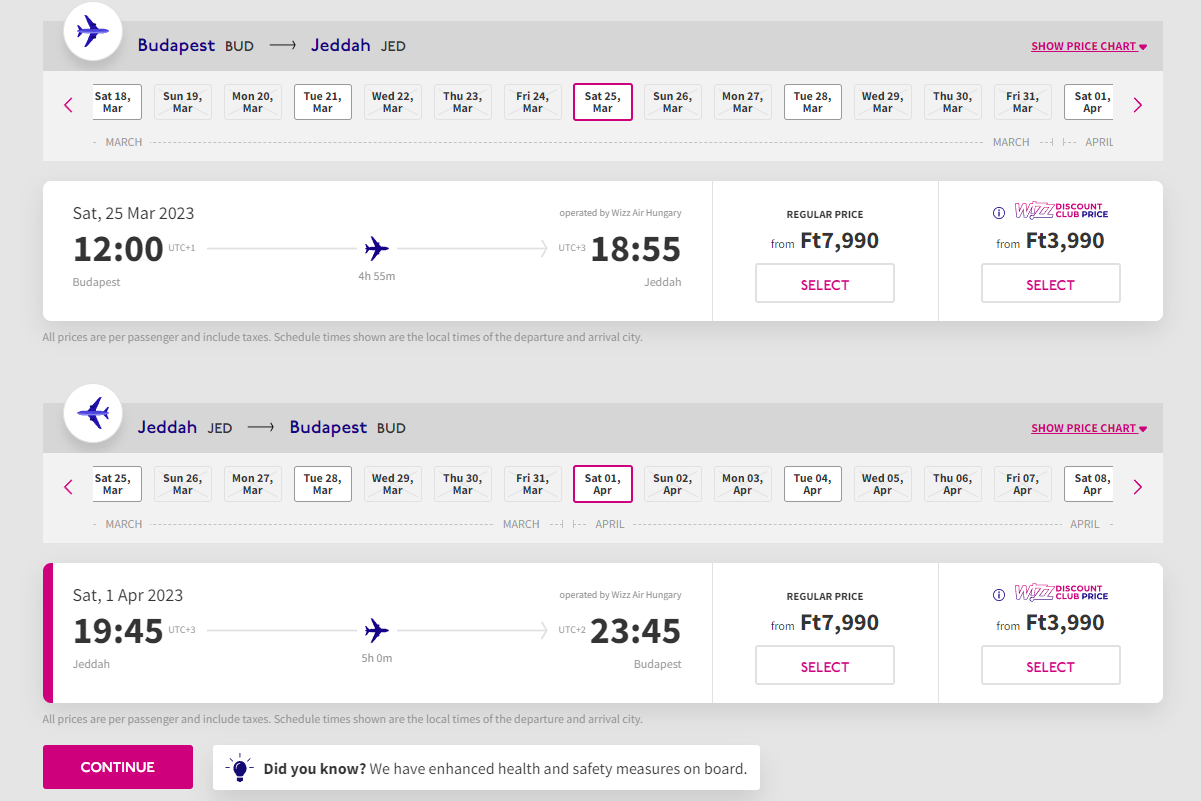Pick Tue 04, Apr return date
Screen dimensions: 1201x801
point(813,484)
